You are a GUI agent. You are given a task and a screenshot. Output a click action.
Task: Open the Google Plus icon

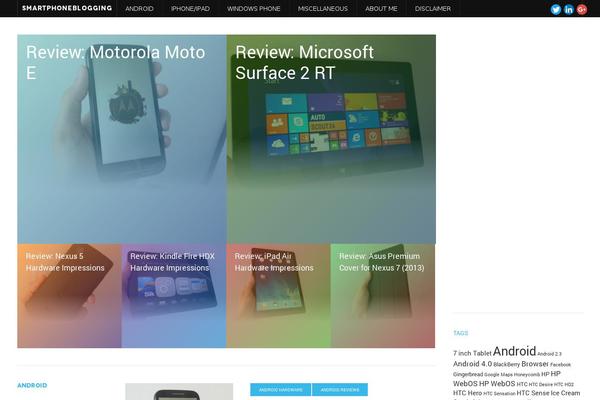582,10
